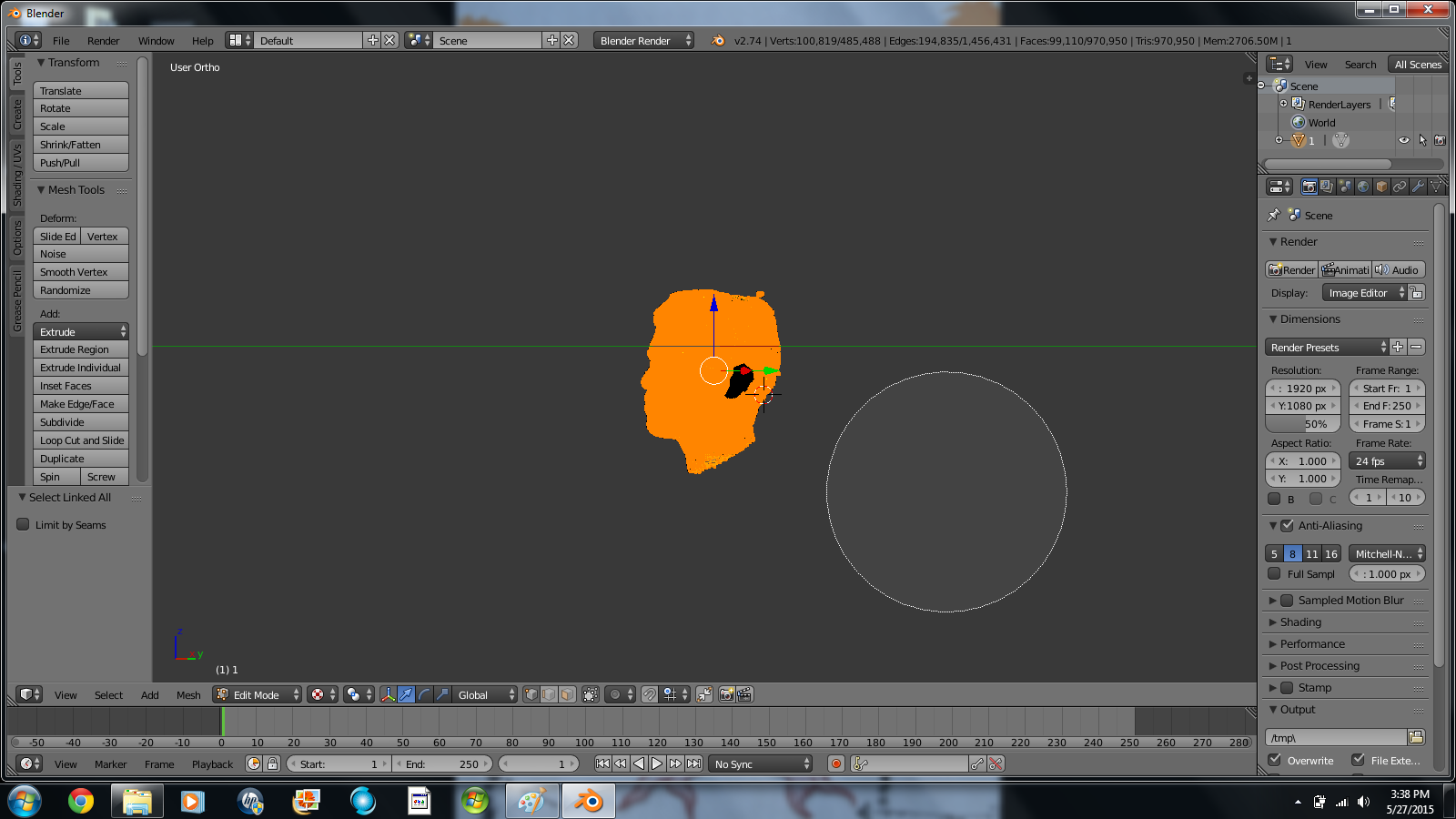Toggle the 3D manipulator widget icon

(x=389, y=694)
